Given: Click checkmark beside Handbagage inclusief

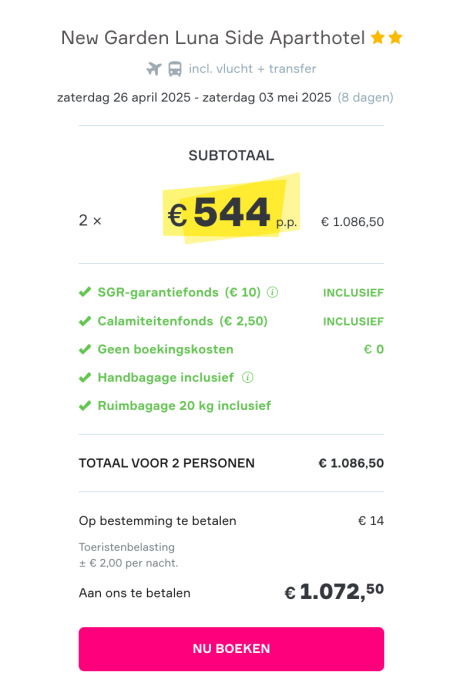Looking at the screenshot, I should coord(85,377).
